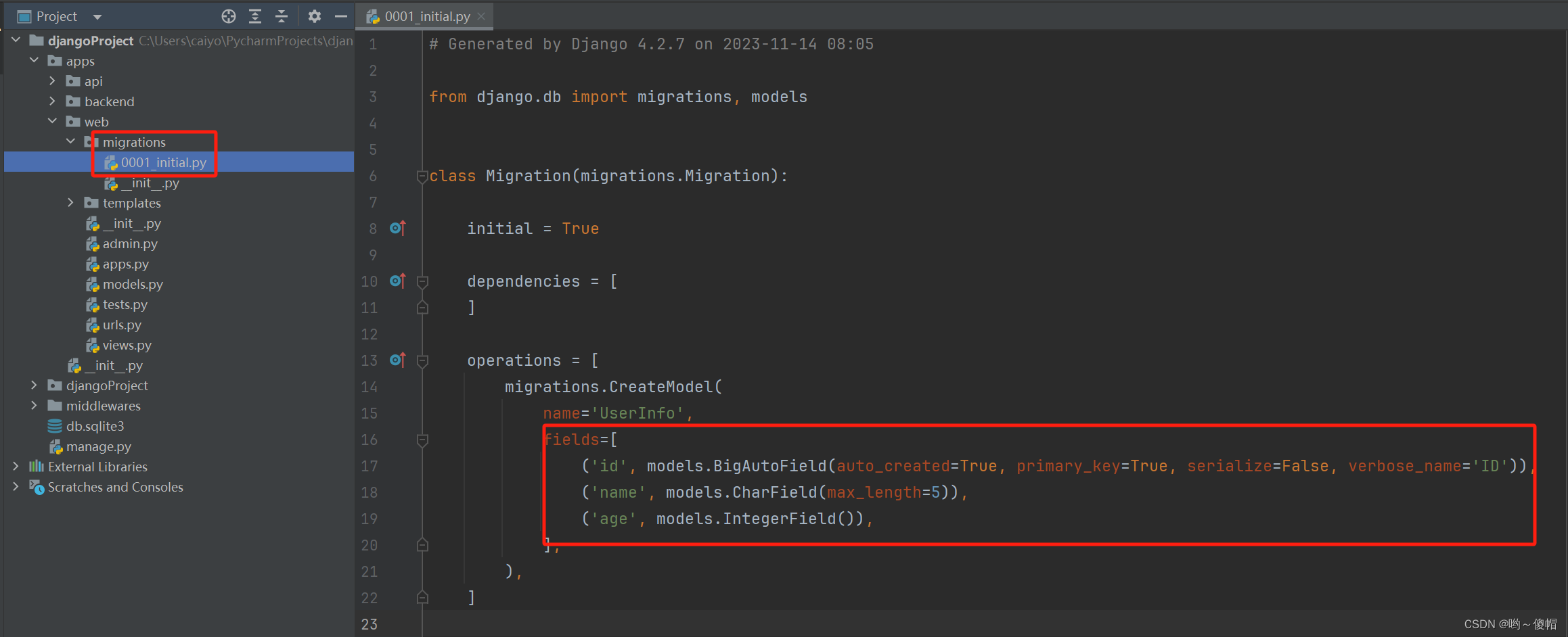Click the override gutter icon on line 8
The height and width of the screenshot is (637, 1568).
398,228
